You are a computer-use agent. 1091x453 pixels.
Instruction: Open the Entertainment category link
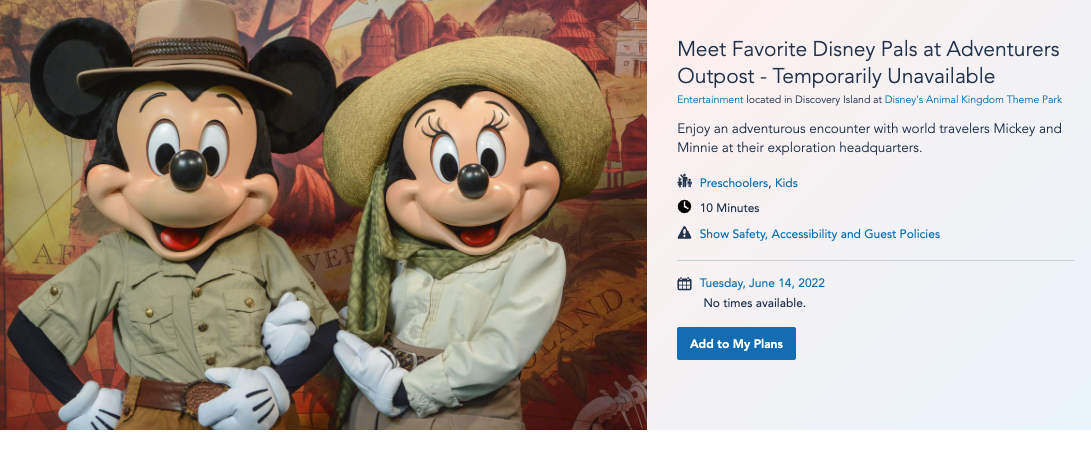coord(710,100)
